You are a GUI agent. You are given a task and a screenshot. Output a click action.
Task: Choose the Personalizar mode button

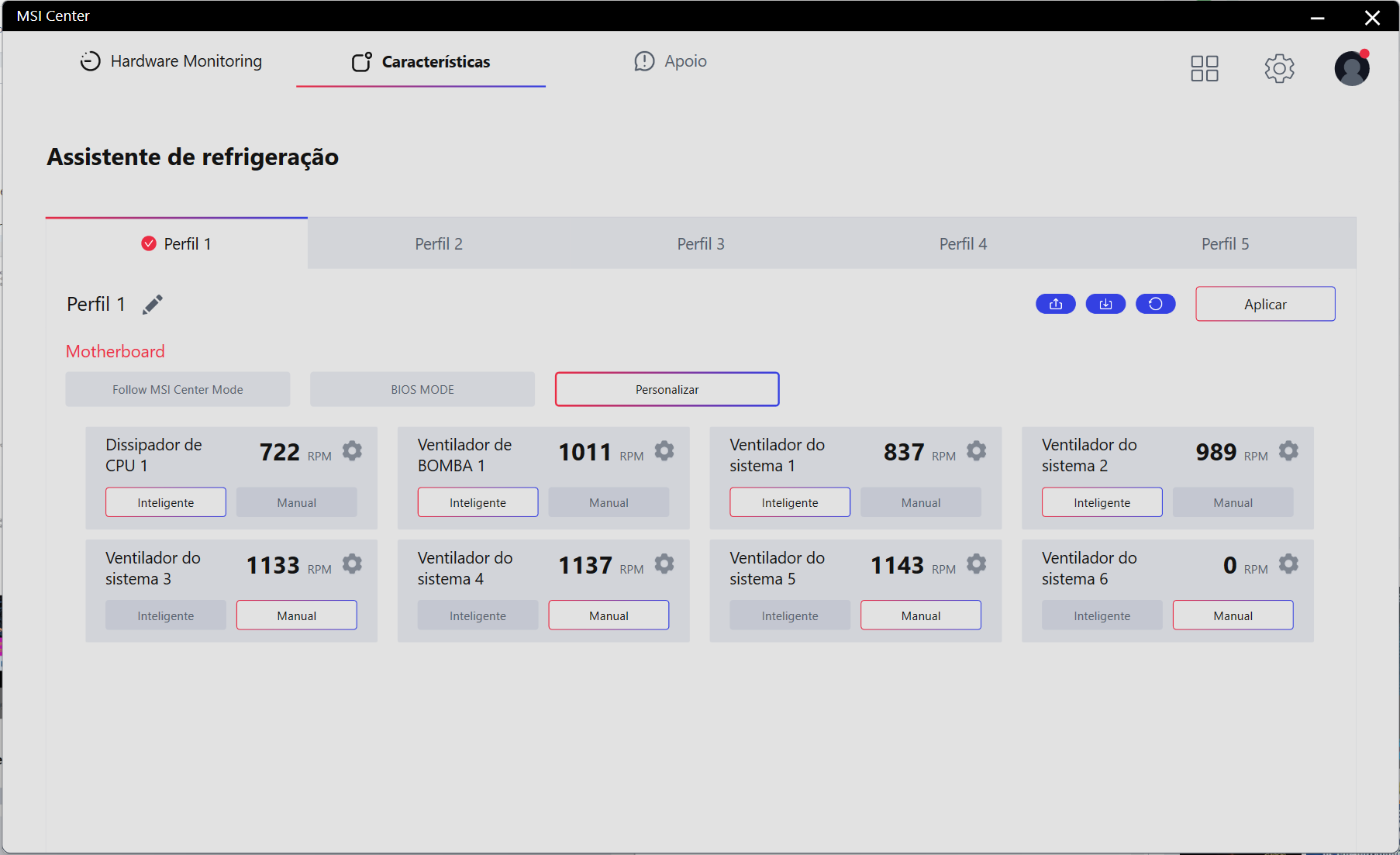point(667,389)
